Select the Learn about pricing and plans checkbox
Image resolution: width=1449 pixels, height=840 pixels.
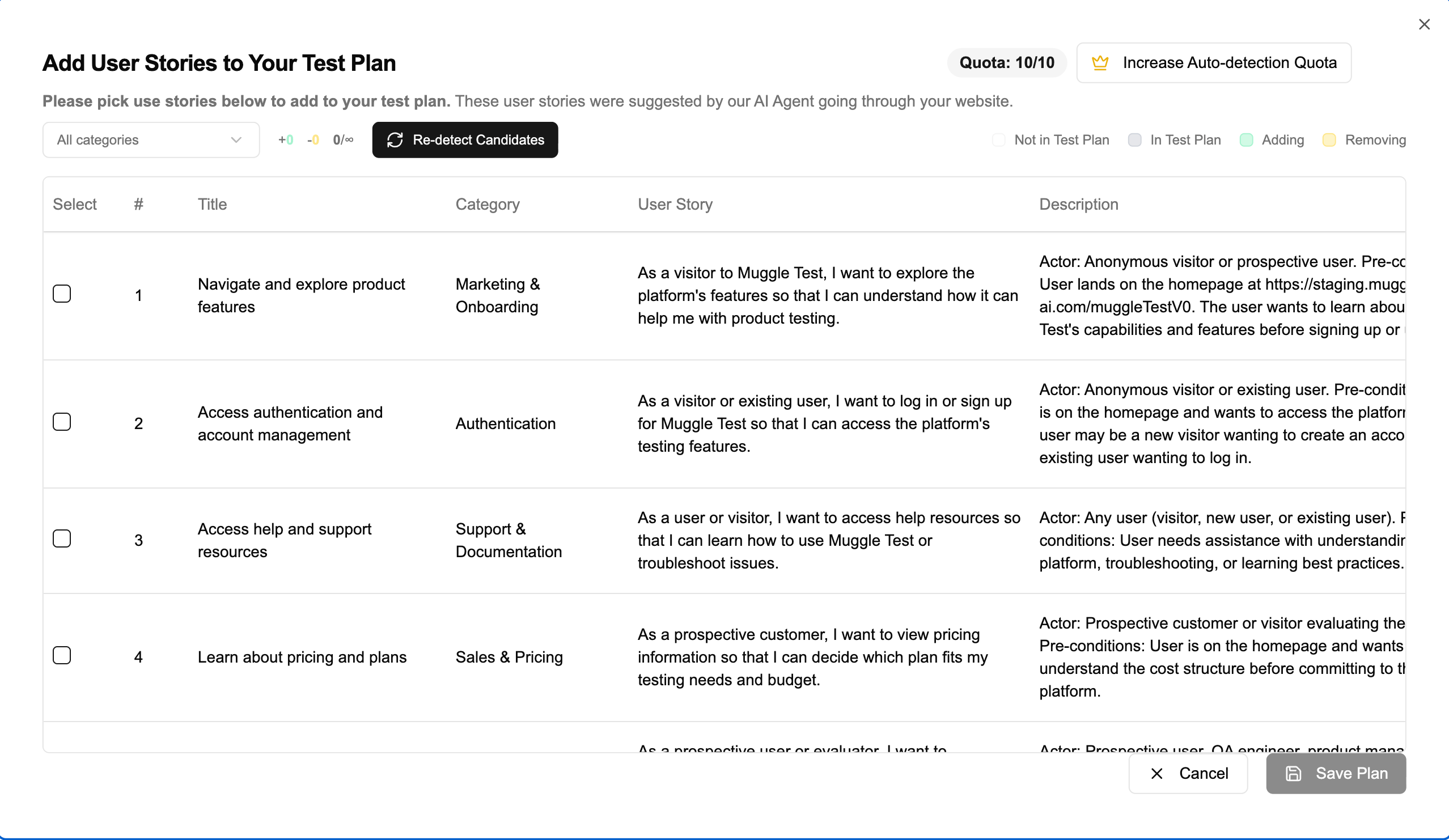(62, 655)
